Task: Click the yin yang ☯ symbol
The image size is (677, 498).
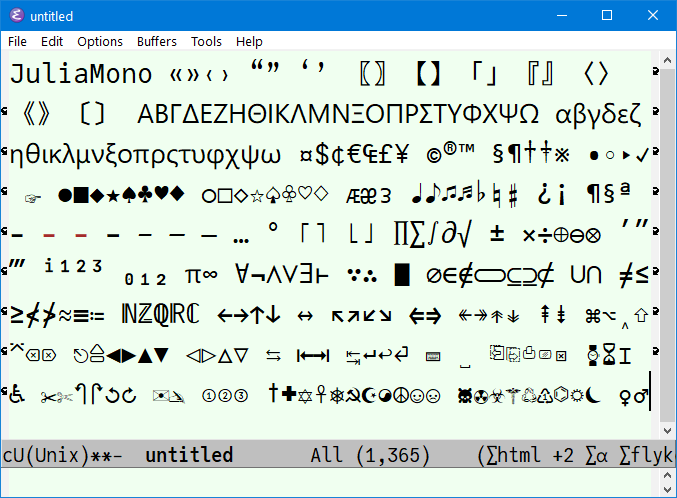Action: pyautogui.click(x=385, y=396)
